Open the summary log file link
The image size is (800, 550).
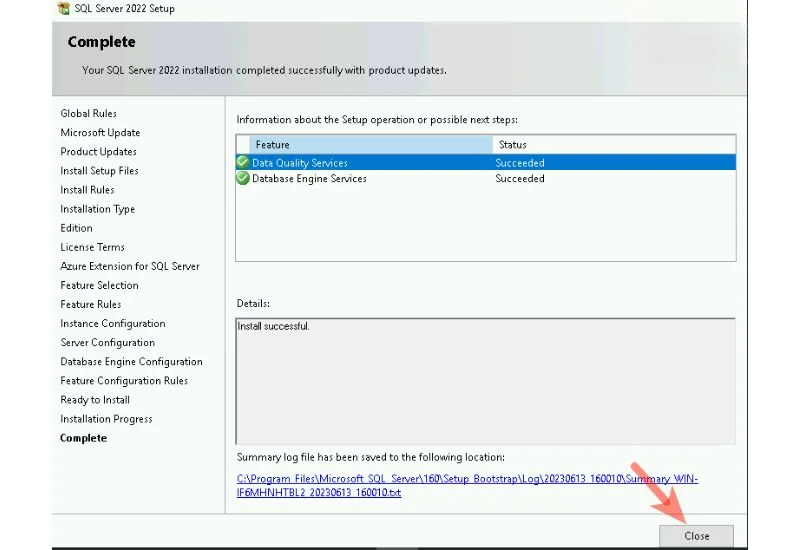tap(467, 486)
